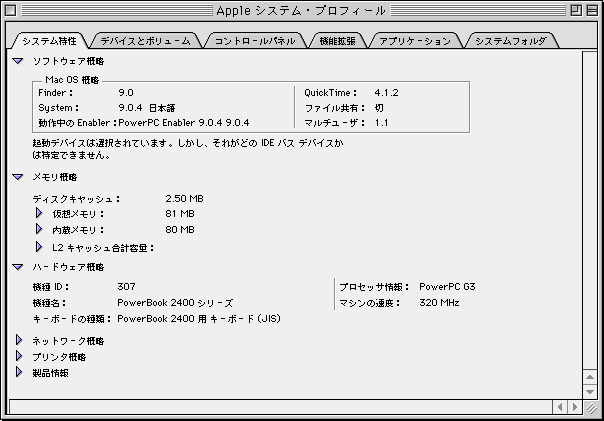Screen dimensions: 604x421
Task: Collapse the ソフトウェア概略 section
Action: pyautogui.click(x=18, y=61)
